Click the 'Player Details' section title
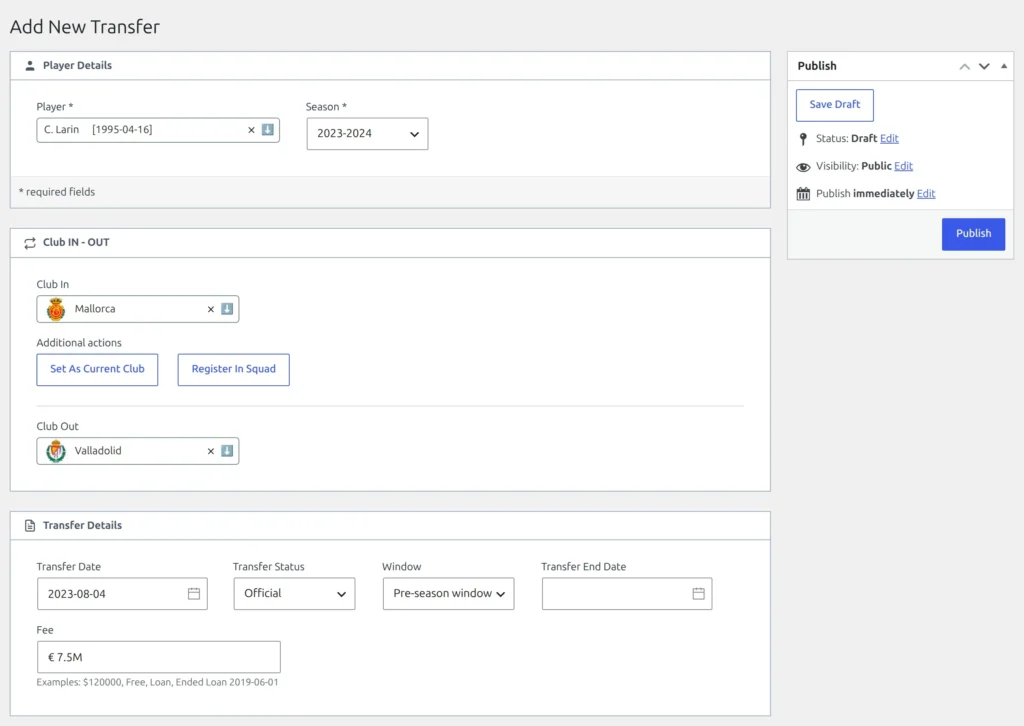The height and width of the screenshot is (726, 1024). point(77,65)
